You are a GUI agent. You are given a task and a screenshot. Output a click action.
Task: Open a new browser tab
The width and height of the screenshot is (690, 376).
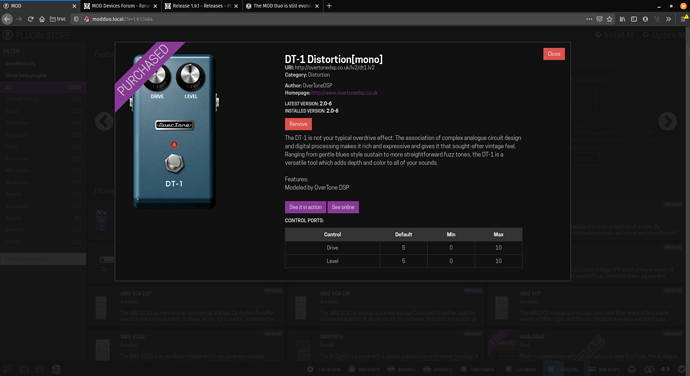[x=329, y=6]
